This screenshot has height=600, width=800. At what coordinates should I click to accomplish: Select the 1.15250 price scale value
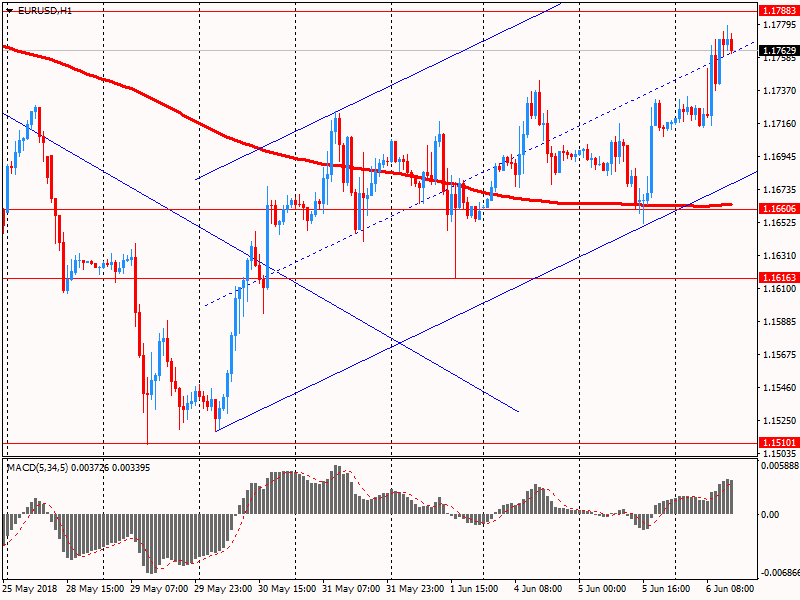click(x=779, y=420)
